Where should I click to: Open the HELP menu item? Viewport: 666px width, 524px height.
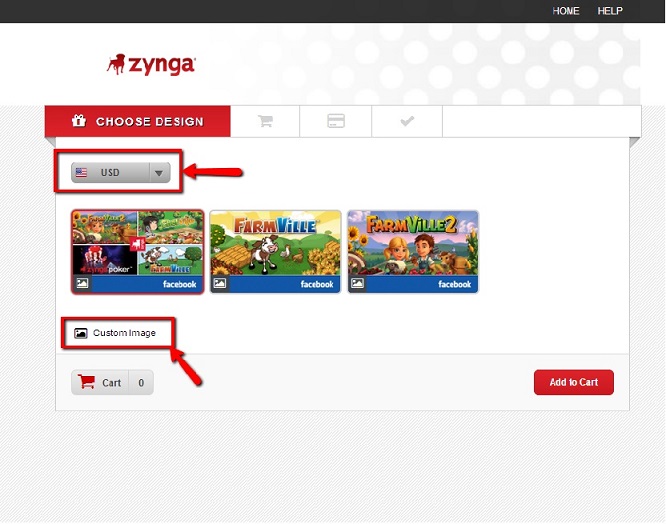click(x=610, y=11)
